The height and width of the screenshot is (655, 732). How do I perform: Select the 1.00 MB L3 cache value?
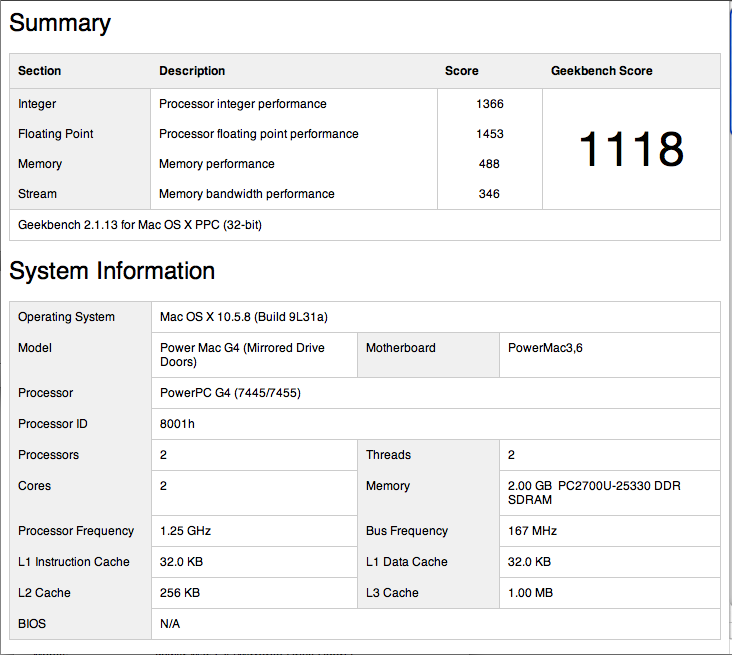coord(530,593)
